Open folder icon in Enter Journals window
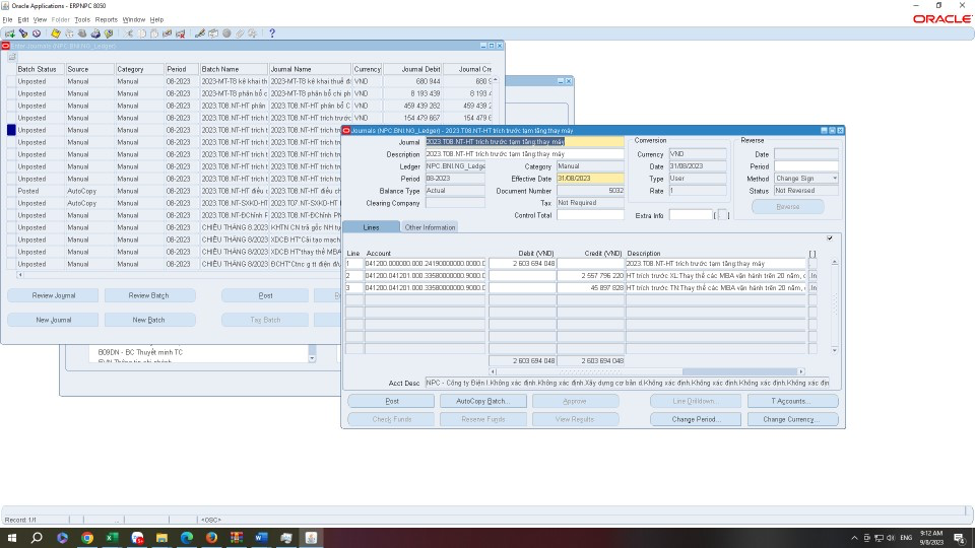Image resolution: width=977 pixels, height=550 pixels. pos(12,57)
